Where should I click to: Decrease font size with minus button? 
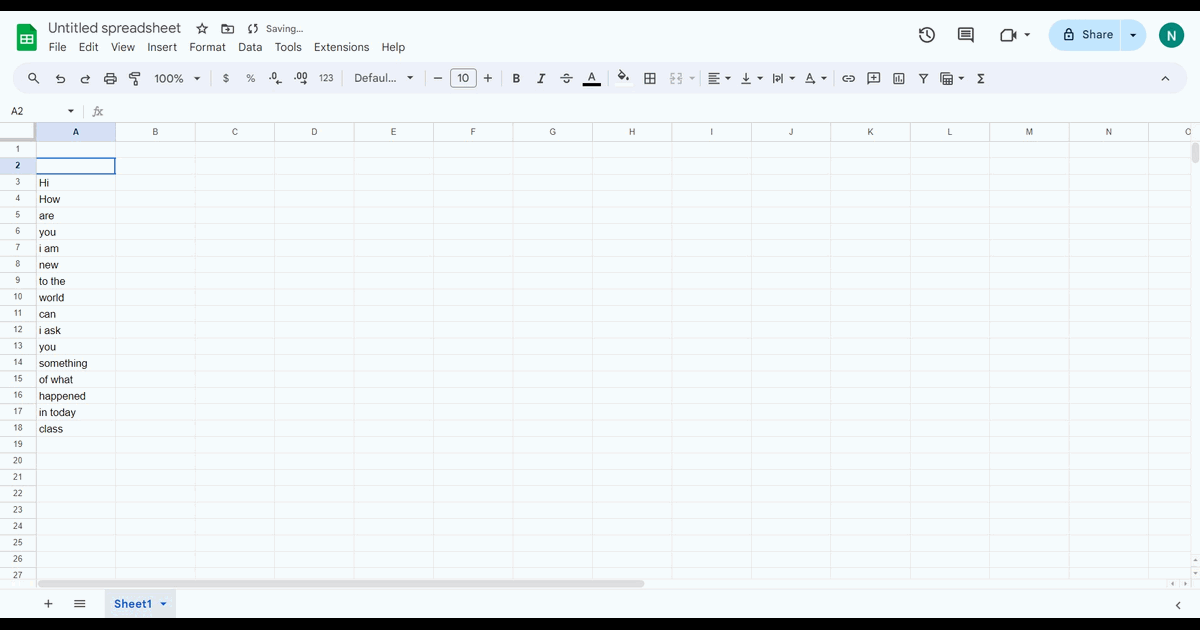click(x=438, y=78)
